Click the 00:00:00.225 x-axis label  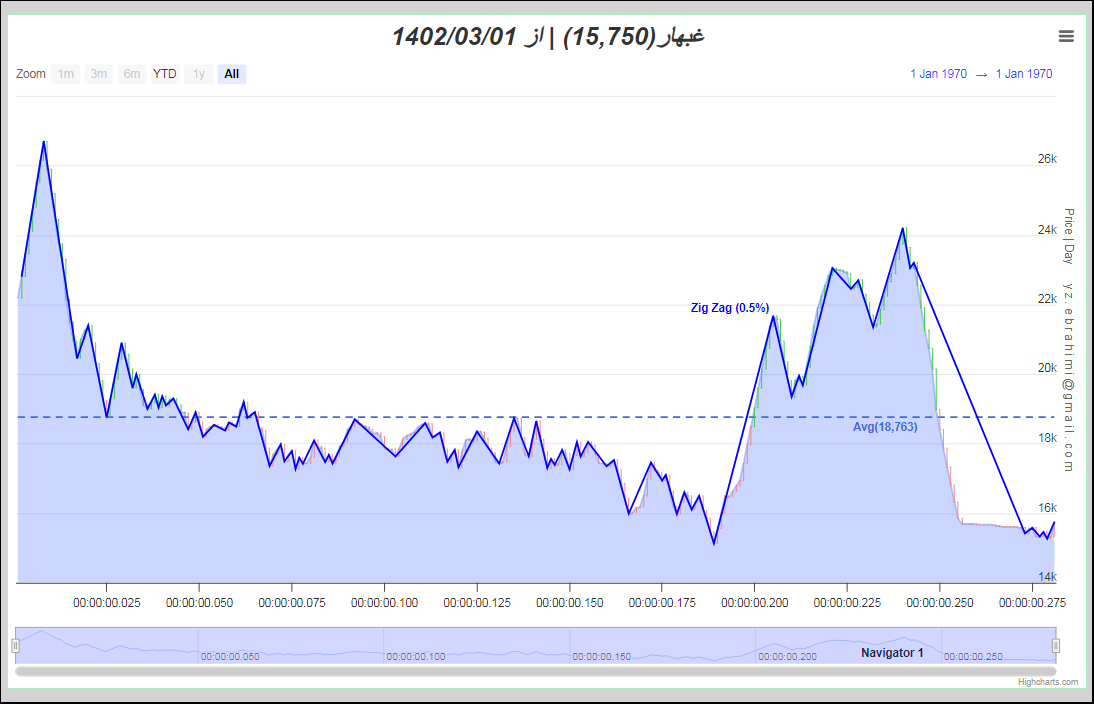point(847,603)
